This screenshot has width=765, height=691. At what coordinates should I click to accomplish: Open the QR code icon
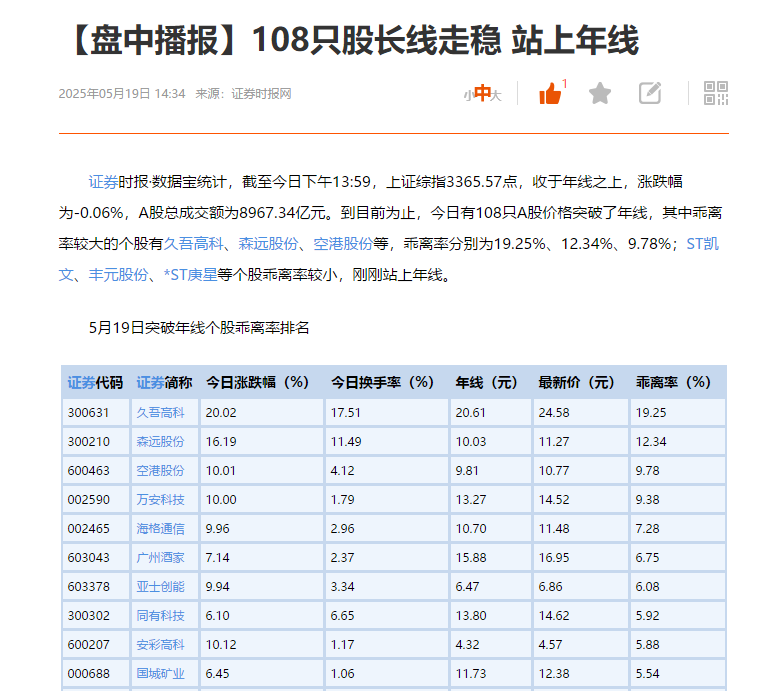[x=716, y=93]
